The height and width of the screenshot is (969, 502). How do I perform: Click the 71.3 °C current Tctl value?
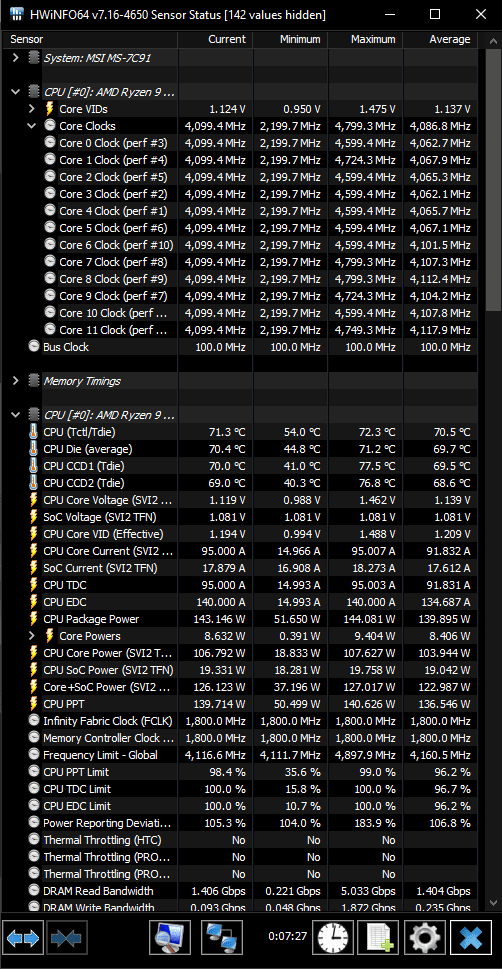click(x=227, y=432)
